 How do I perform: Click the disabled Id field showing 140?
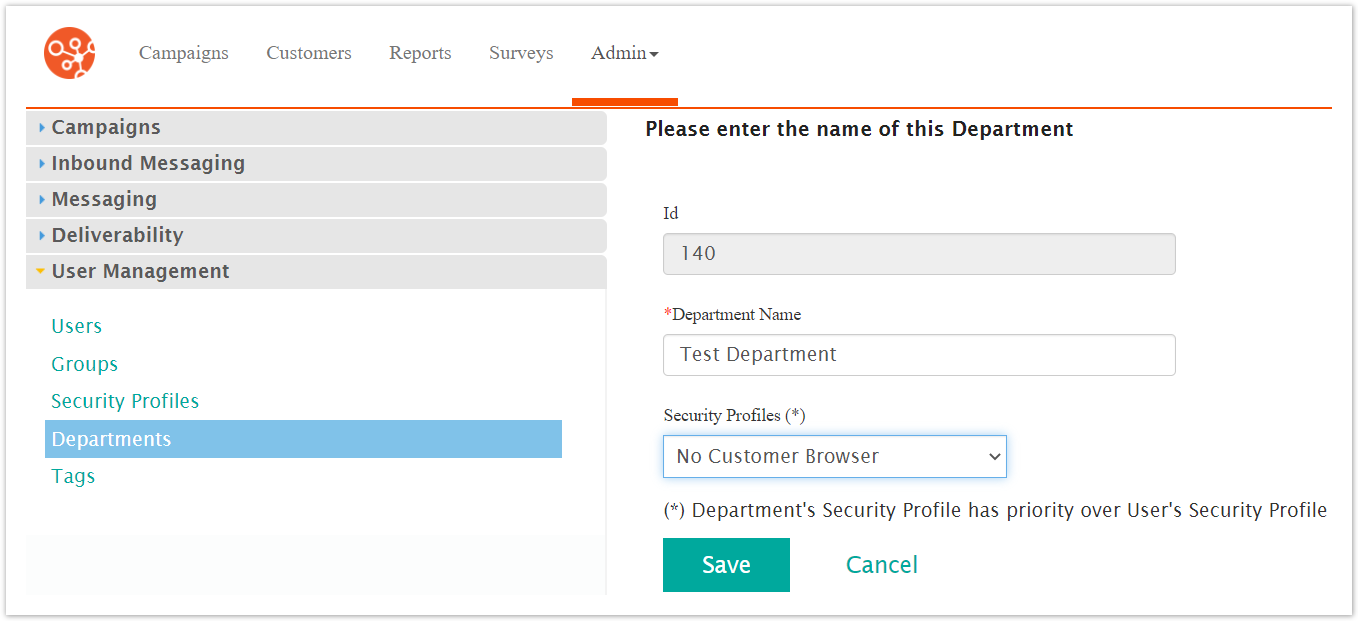tap(919, 254)
